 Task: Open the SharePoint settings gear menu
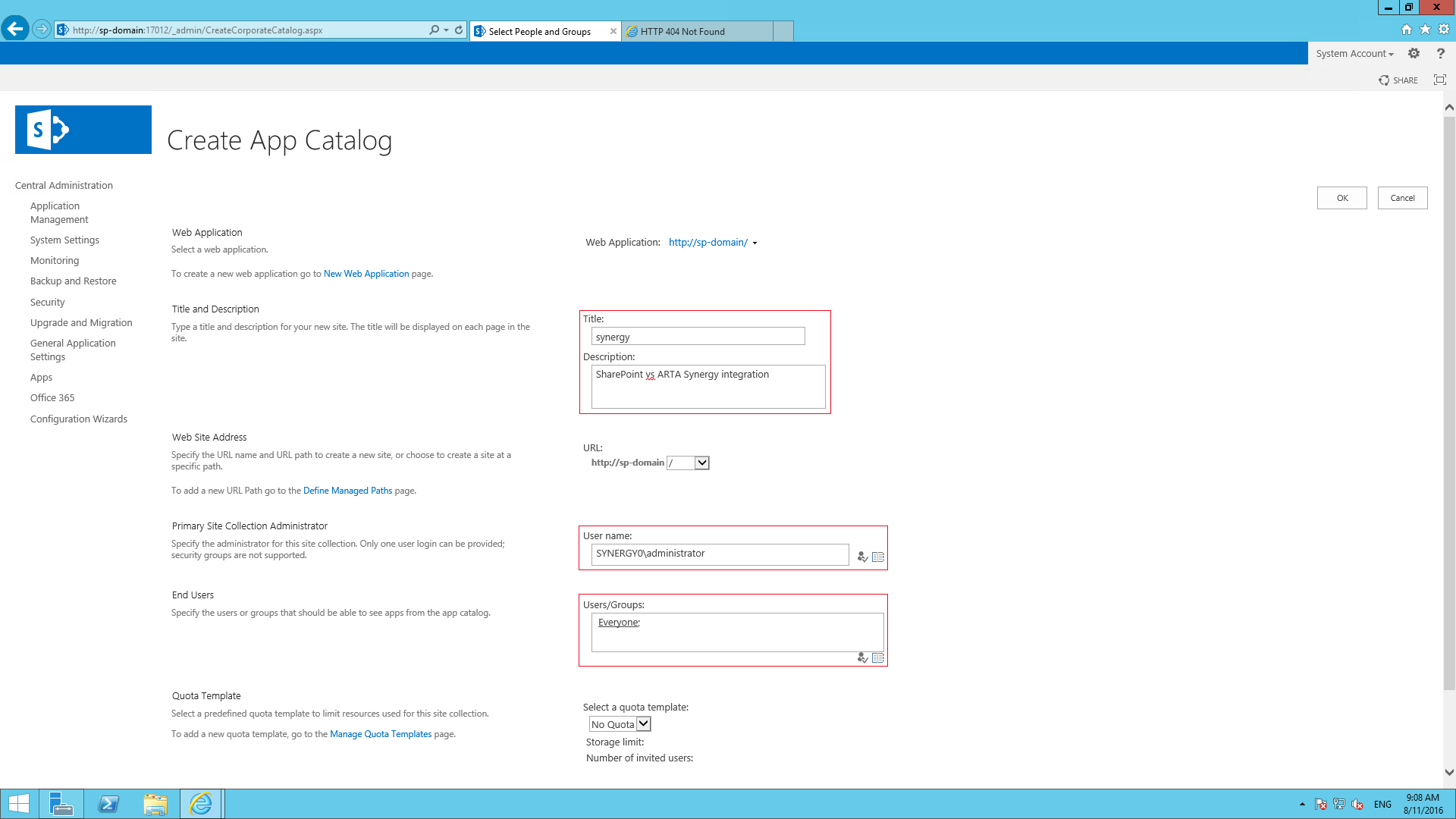1414,53
